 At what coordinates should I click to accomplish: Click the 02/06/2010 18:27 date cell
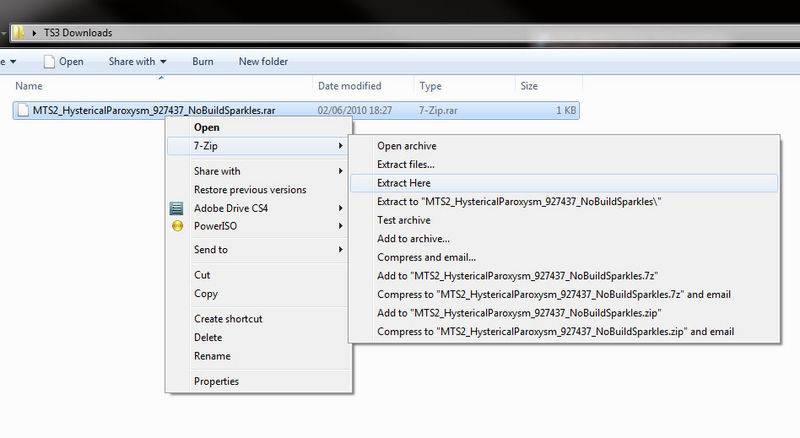355,110
